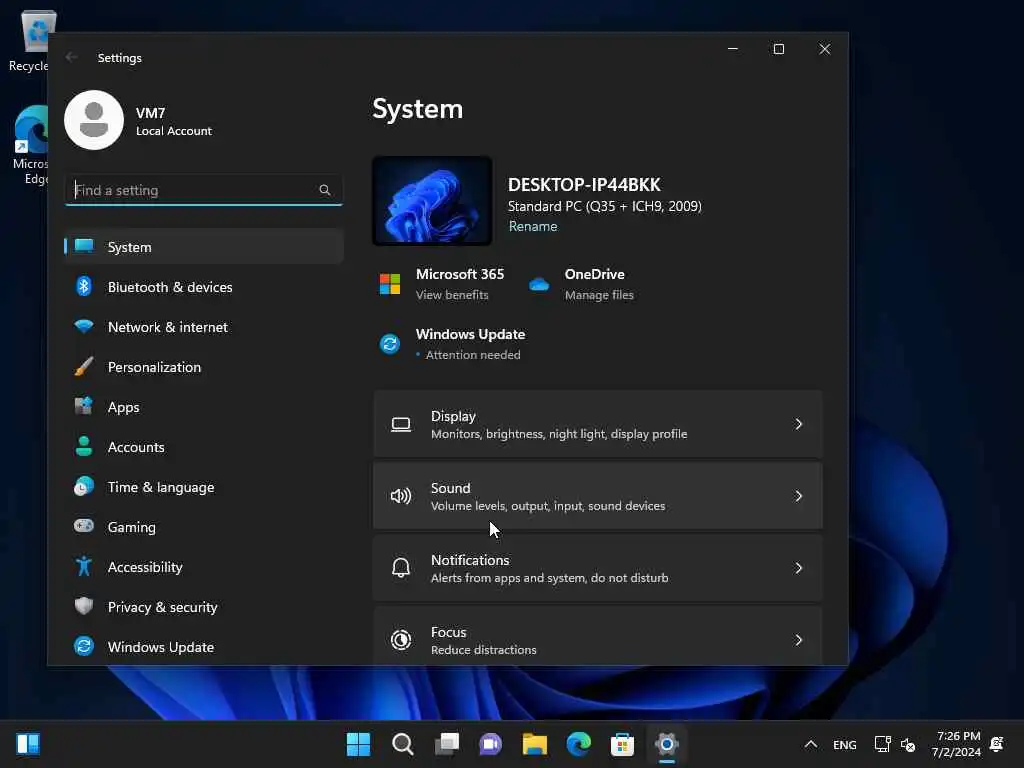Click the Settings gear on the taskbar

(666, 744)
